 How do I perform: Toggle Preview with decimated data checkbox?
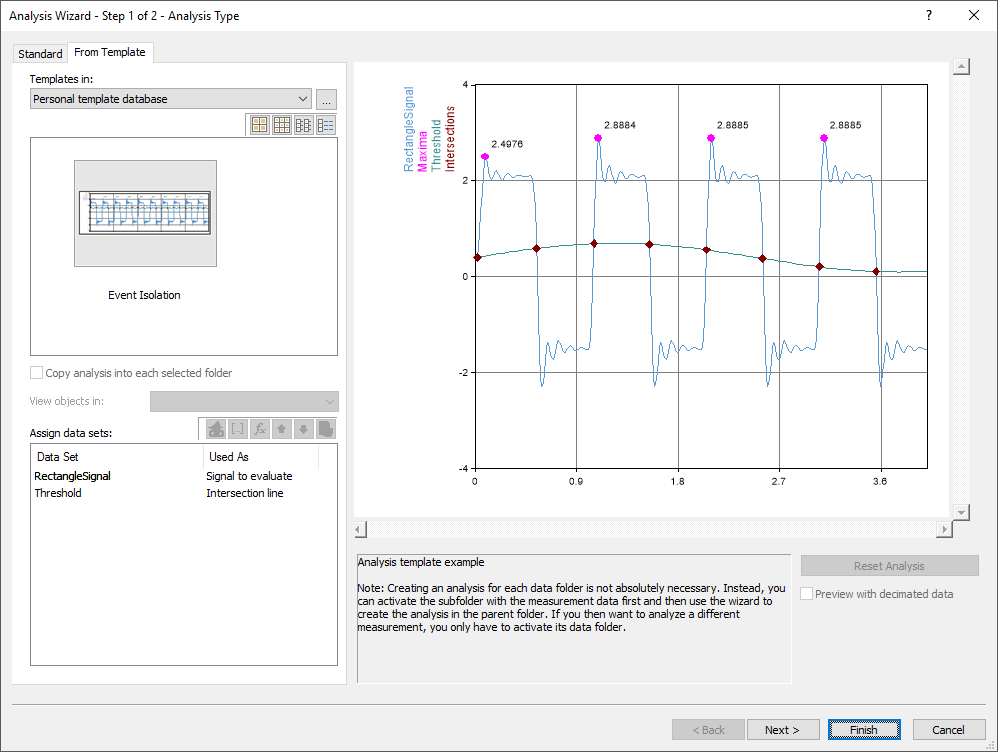pos(807,594)
